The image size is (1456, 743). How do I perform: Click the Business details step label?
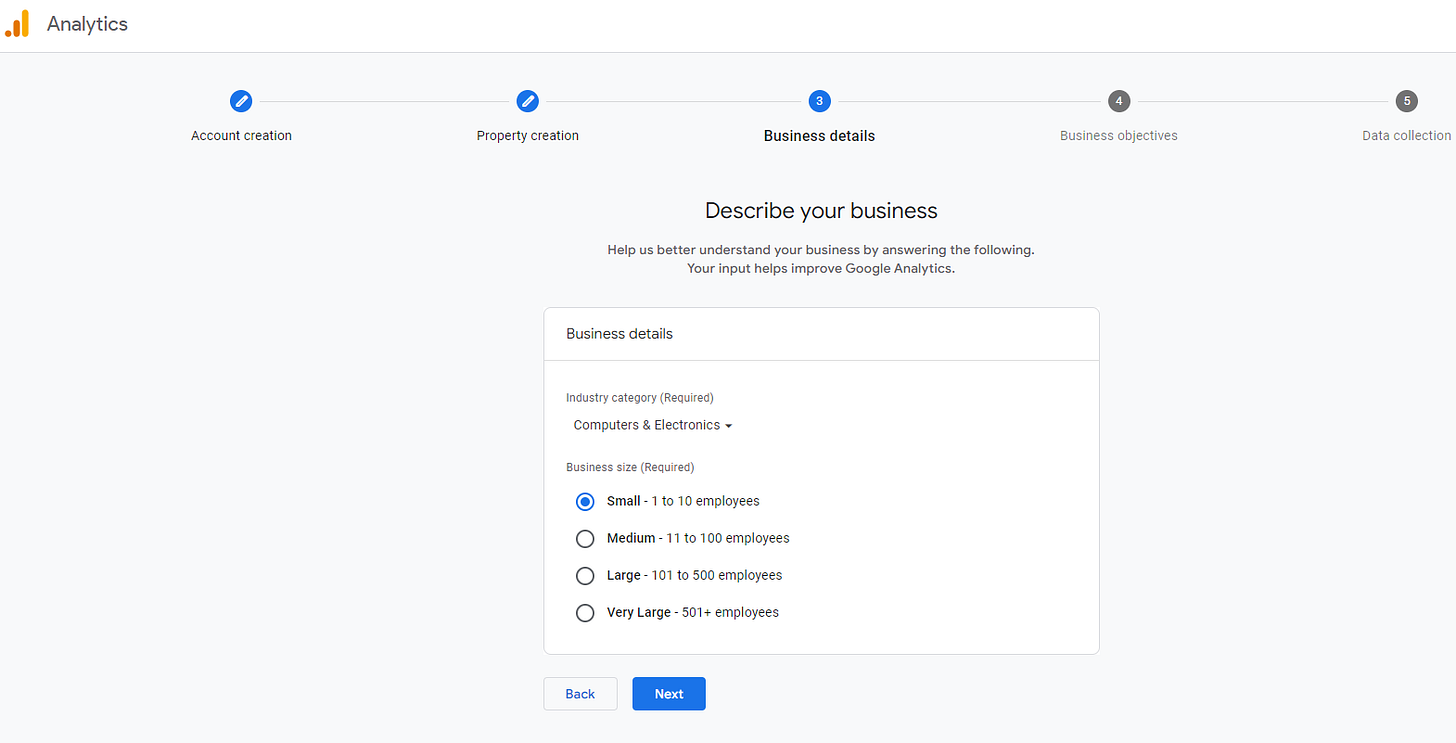pyautogui.click(x=819, y=136)
